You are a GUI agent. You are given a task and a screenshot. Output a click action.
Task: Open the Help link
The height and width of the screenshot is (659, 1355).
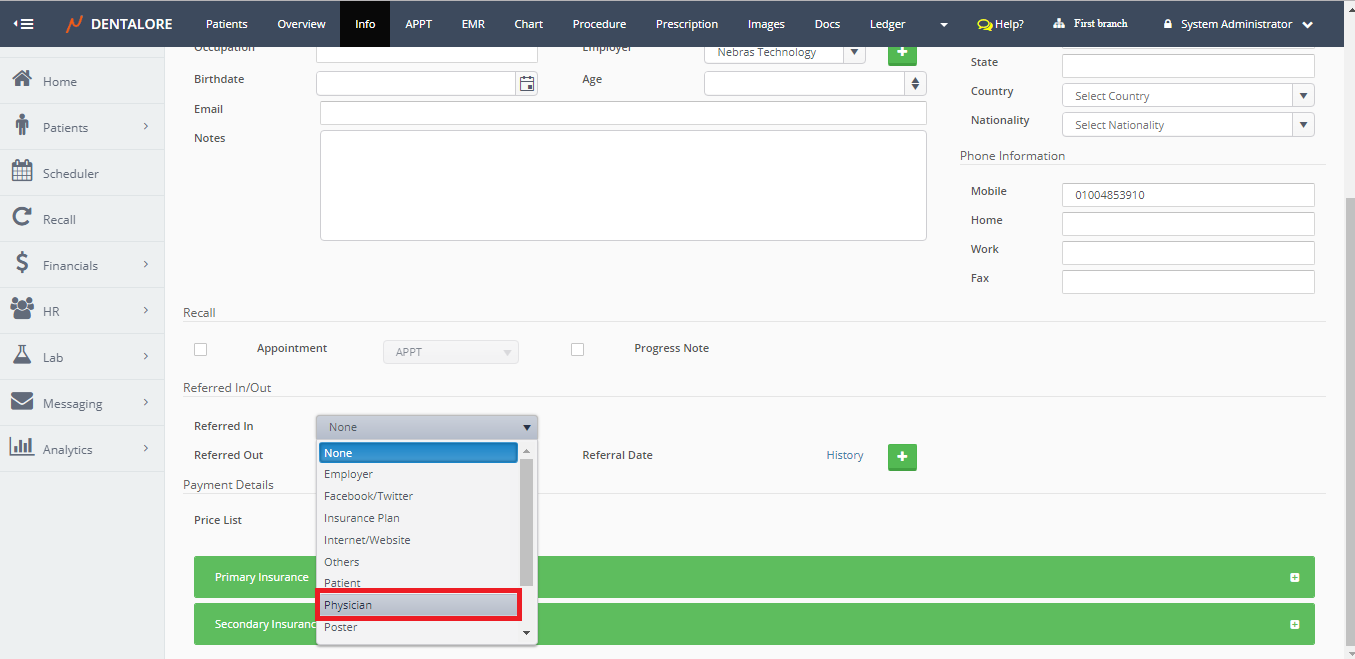pyautogui.click(x=1000, y=24)
